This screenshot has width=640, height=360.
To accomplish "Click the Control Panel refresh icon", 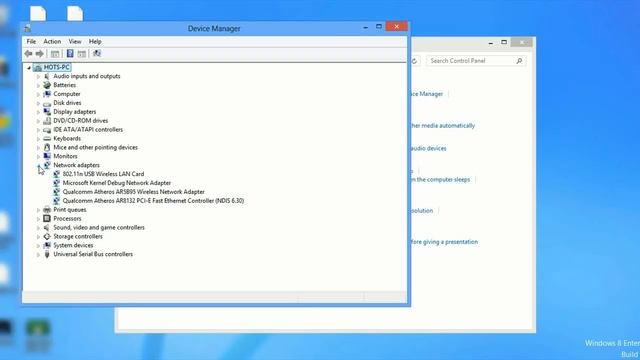I will [x=414, y=61].
